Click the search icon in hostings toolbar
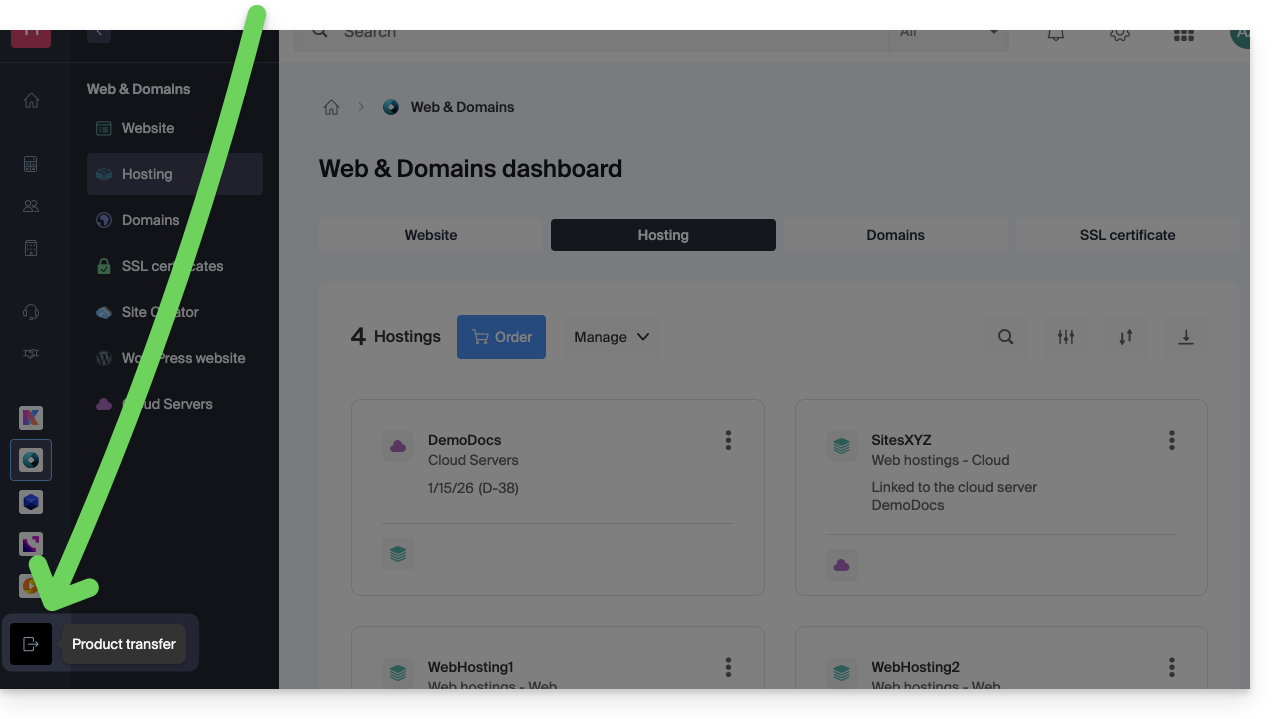 [1006, 337]
